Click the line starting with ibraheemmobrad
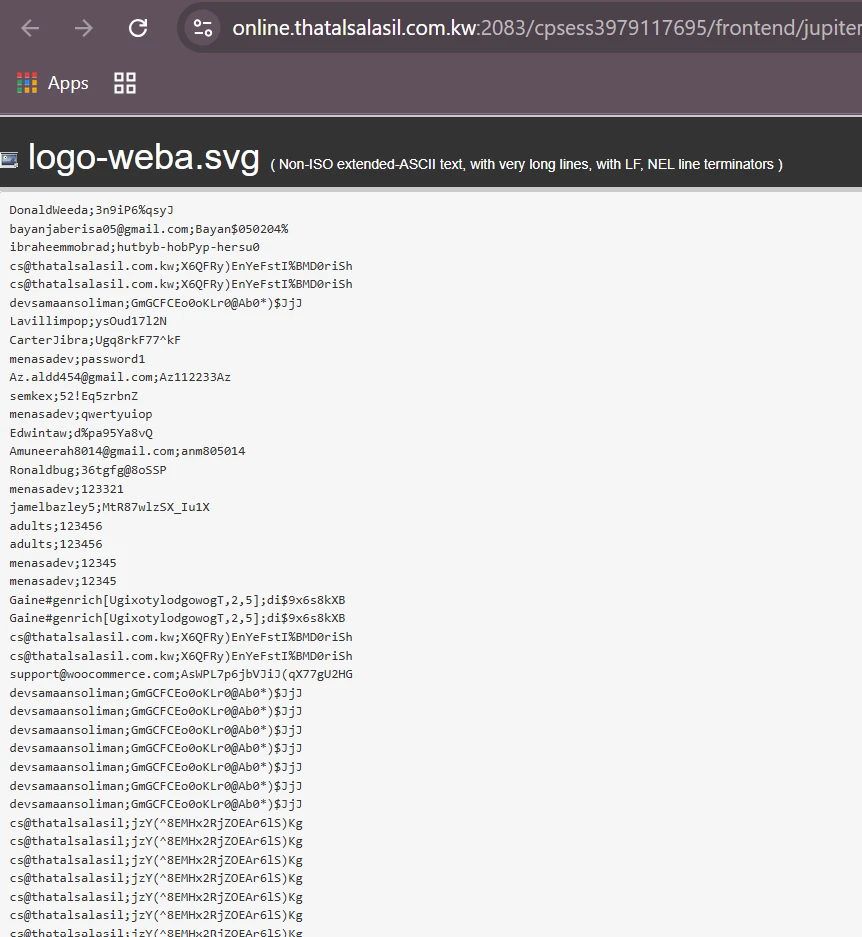Image resolution: width=862 pixels, height=937 pixels. coord(135,247)
